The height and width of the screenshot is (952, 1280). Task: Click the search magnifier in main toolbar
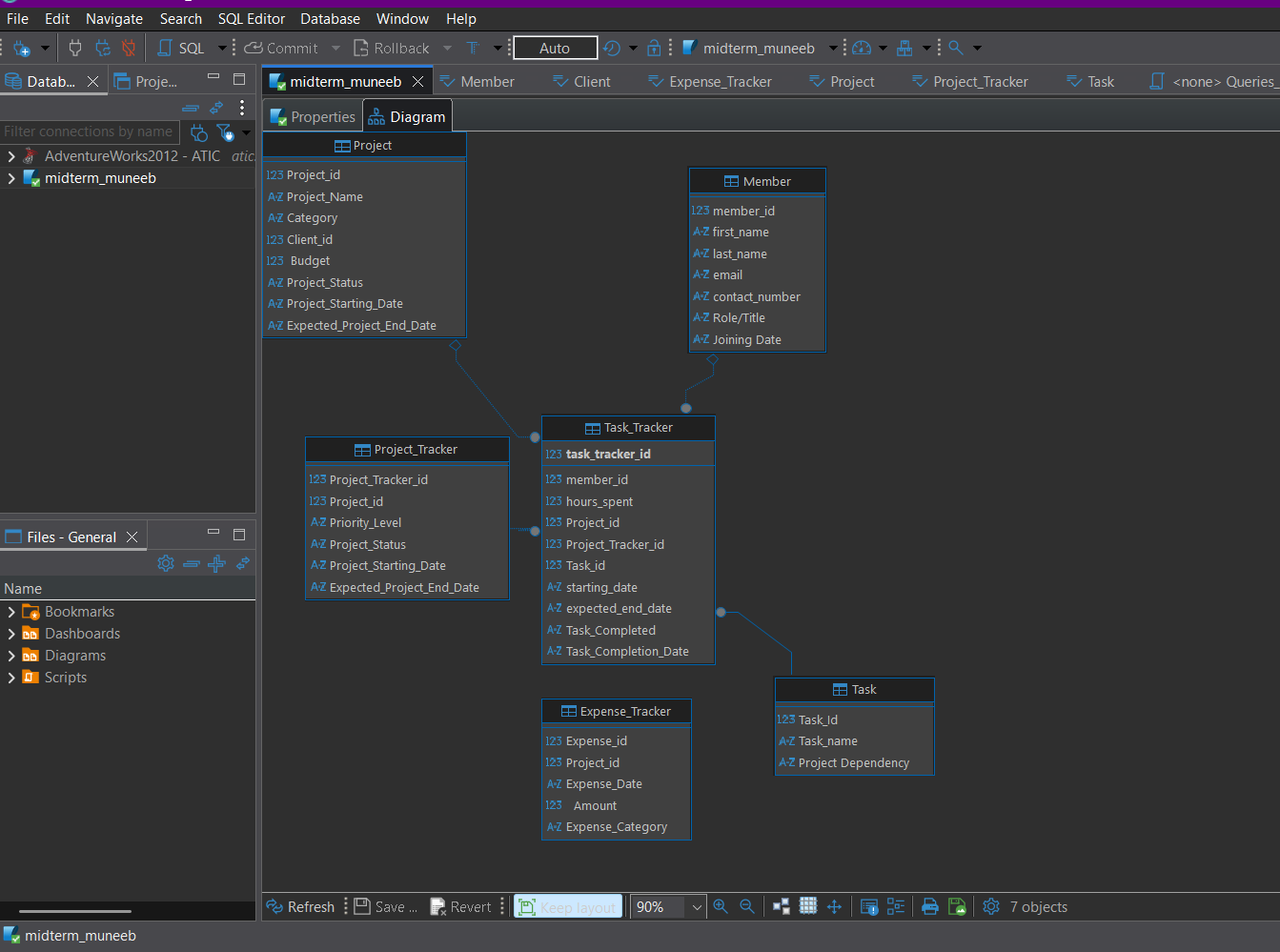tap(956, 48)
